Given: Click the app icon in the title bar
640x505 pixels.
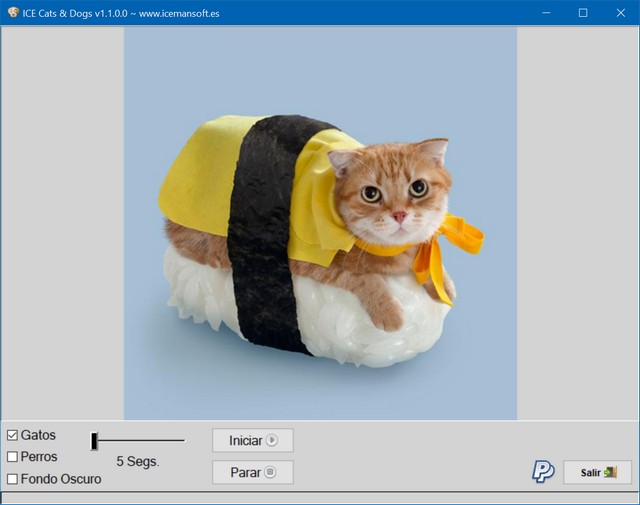Looking at the screenshot, I should coord(12,13).
